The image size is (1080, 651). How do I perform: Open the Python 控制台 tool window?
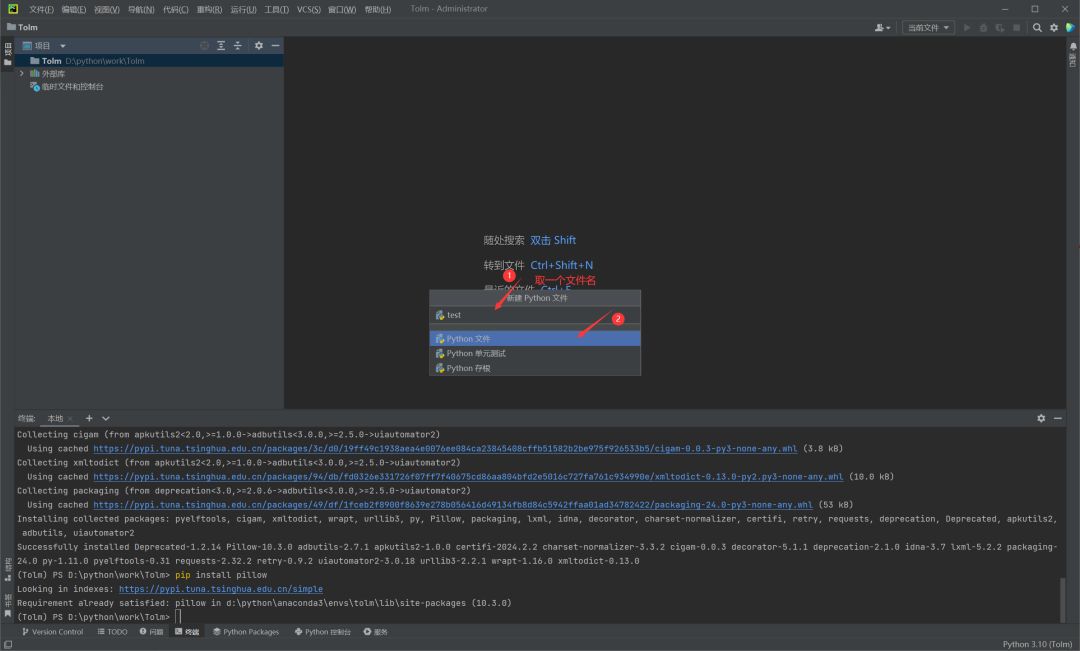coord(323,632)
